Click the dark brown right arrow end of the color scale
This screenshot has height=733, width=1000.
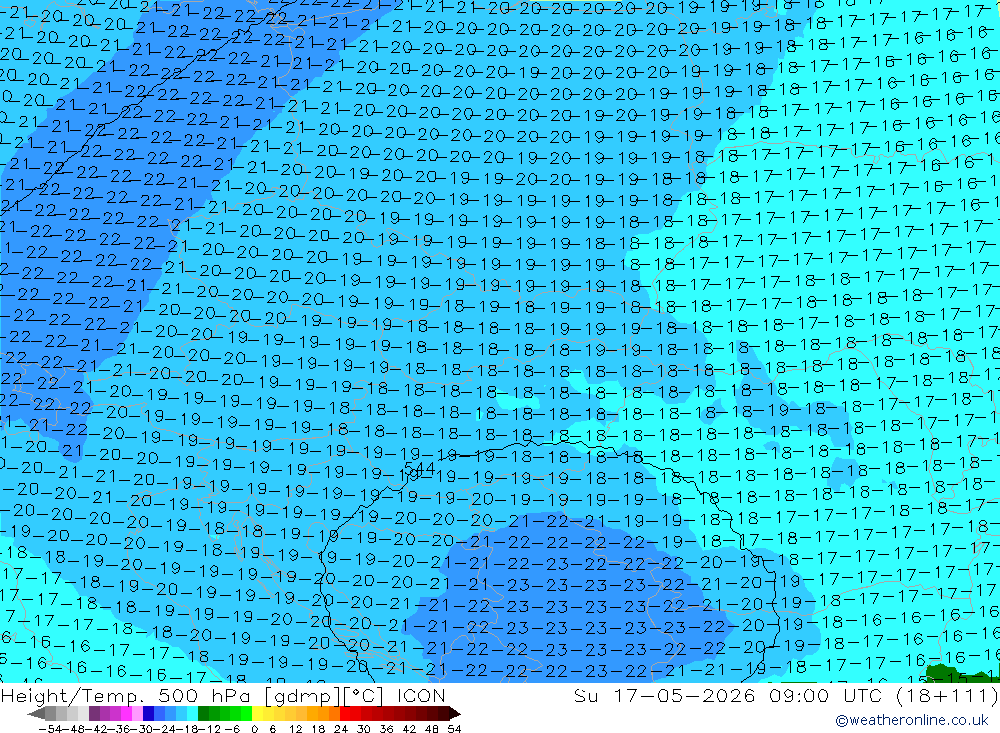(x=455, y=713)
